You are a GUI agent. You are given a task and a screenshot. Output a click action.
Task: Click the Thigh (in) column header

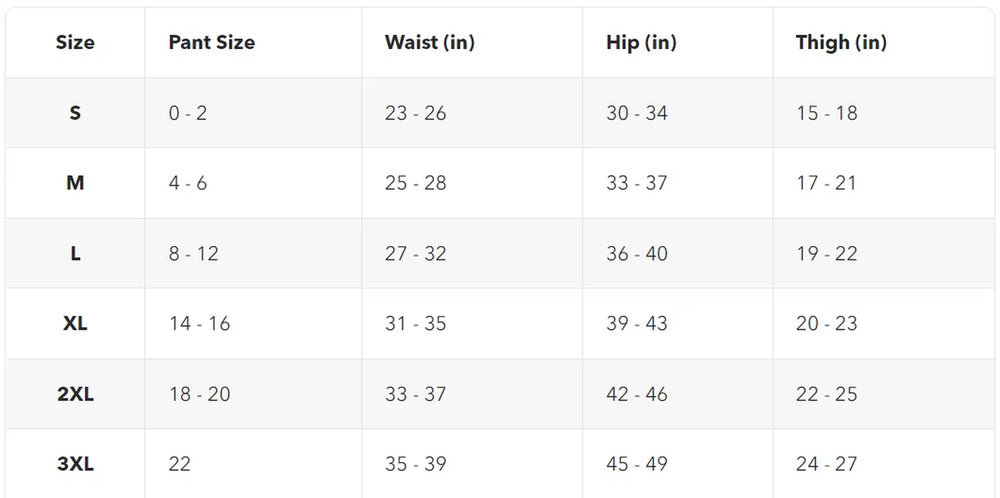[x=841, y=43]
